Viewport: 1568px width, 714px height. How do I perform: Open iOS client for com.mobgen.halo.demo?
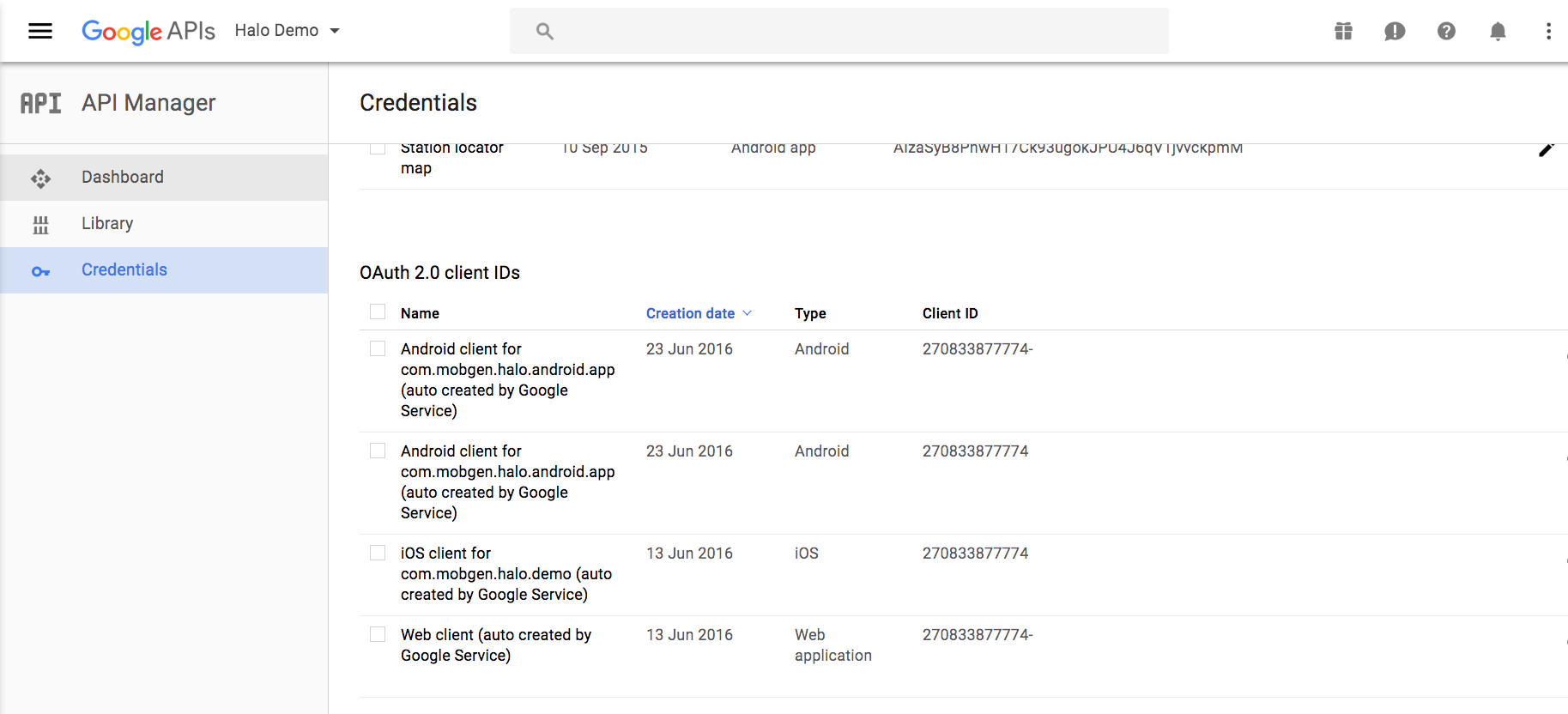[x=506, y=574]
